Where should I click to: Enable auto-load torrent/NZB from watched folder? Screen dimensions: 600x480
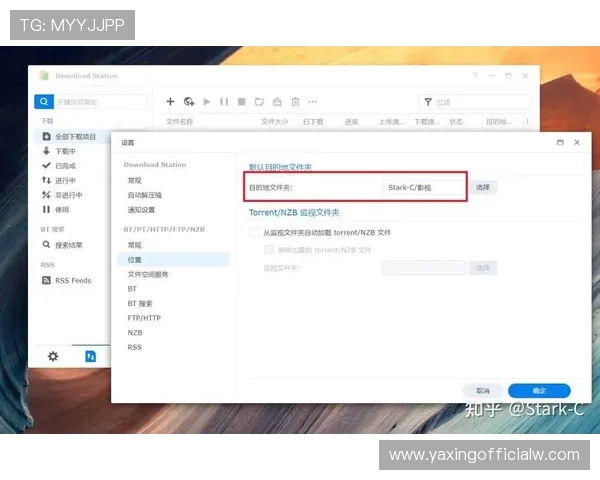tap(254, 232)
